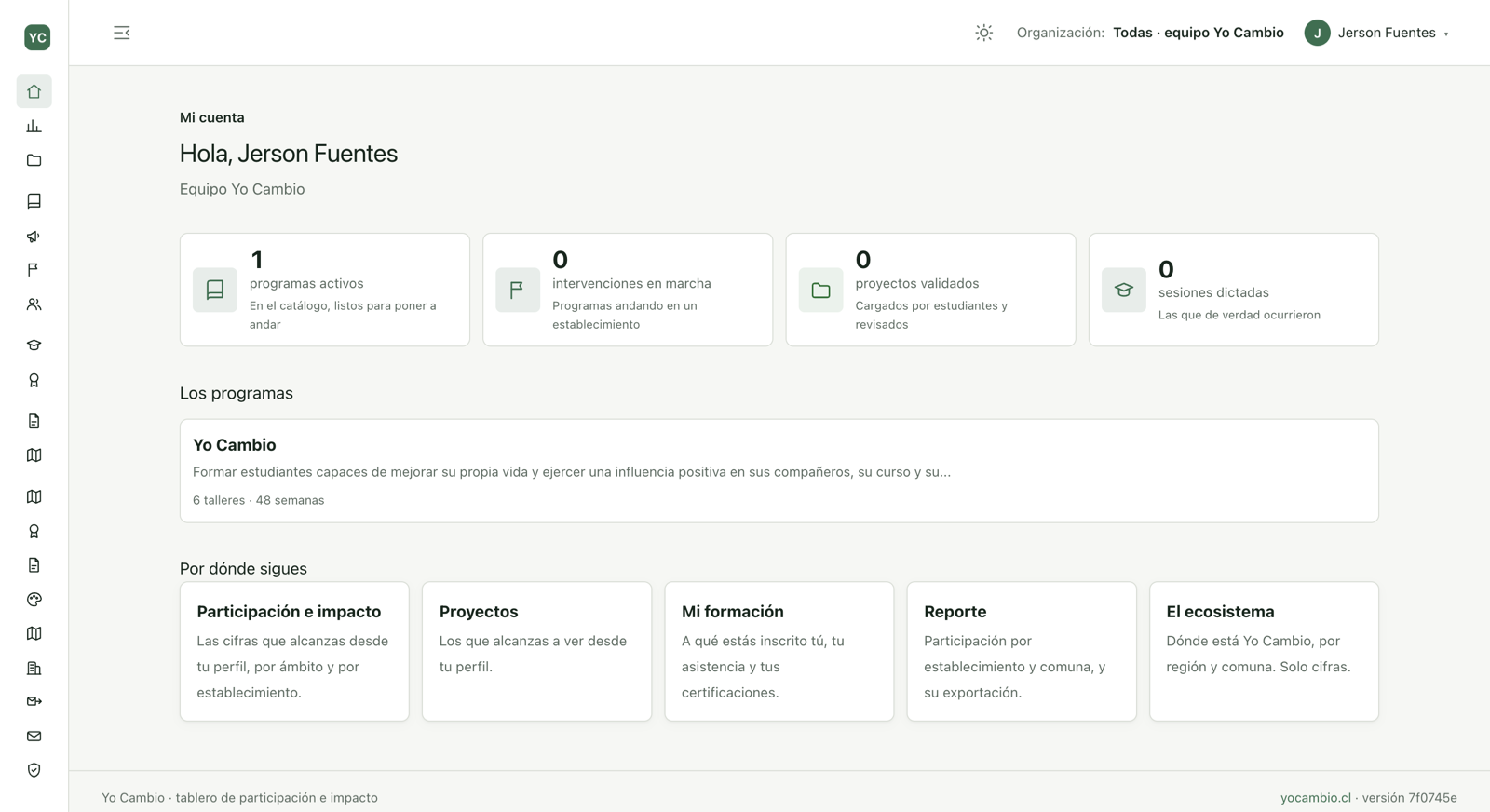Image resolution: width=1490 pixels, height=812 pixels.
Task: Open the color palette sidebar icon
Action: [x=34, y=600]
